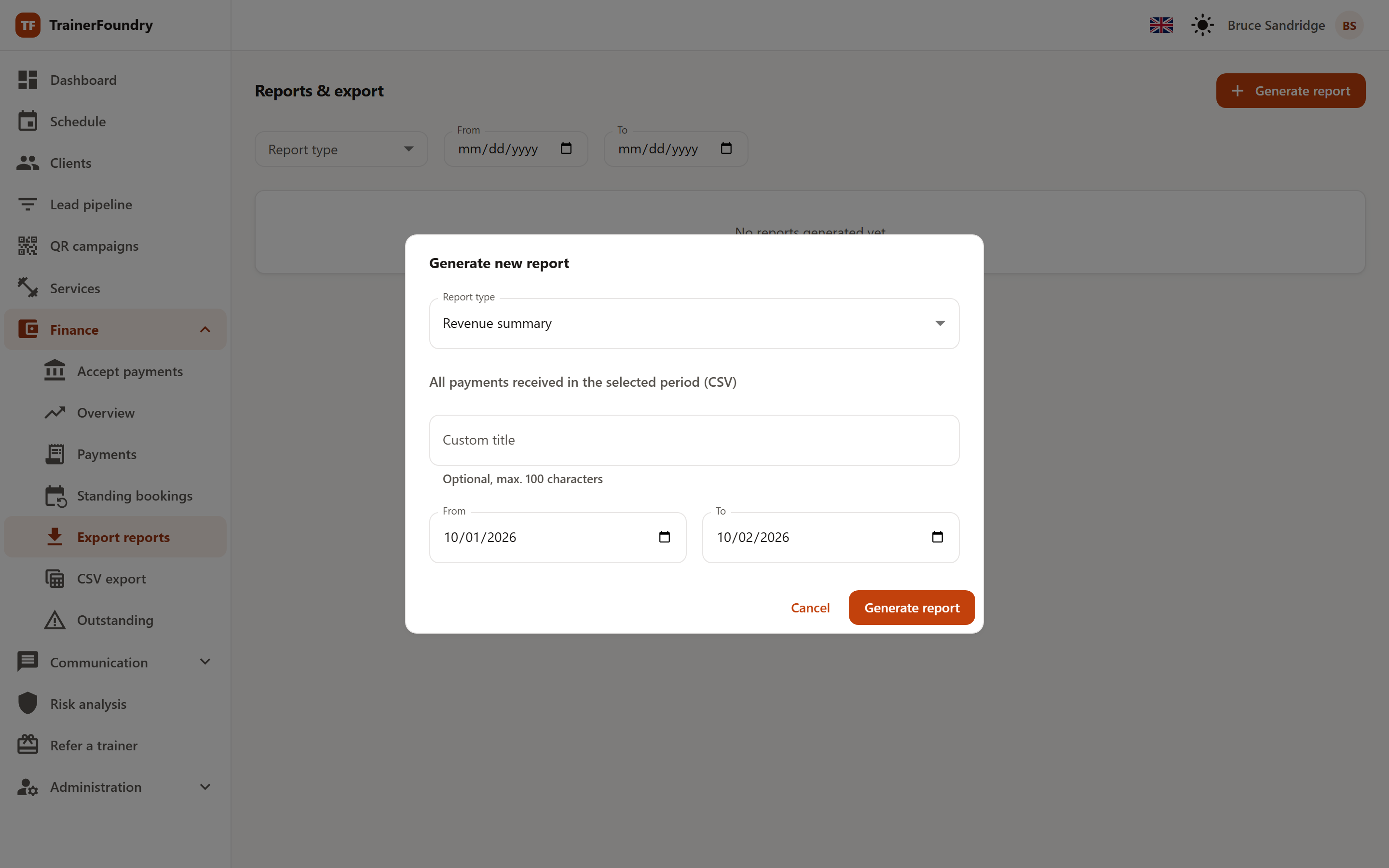1389x868 pixels.
Task: Click the Reports & export heading
Action: (x=319, y=91)
